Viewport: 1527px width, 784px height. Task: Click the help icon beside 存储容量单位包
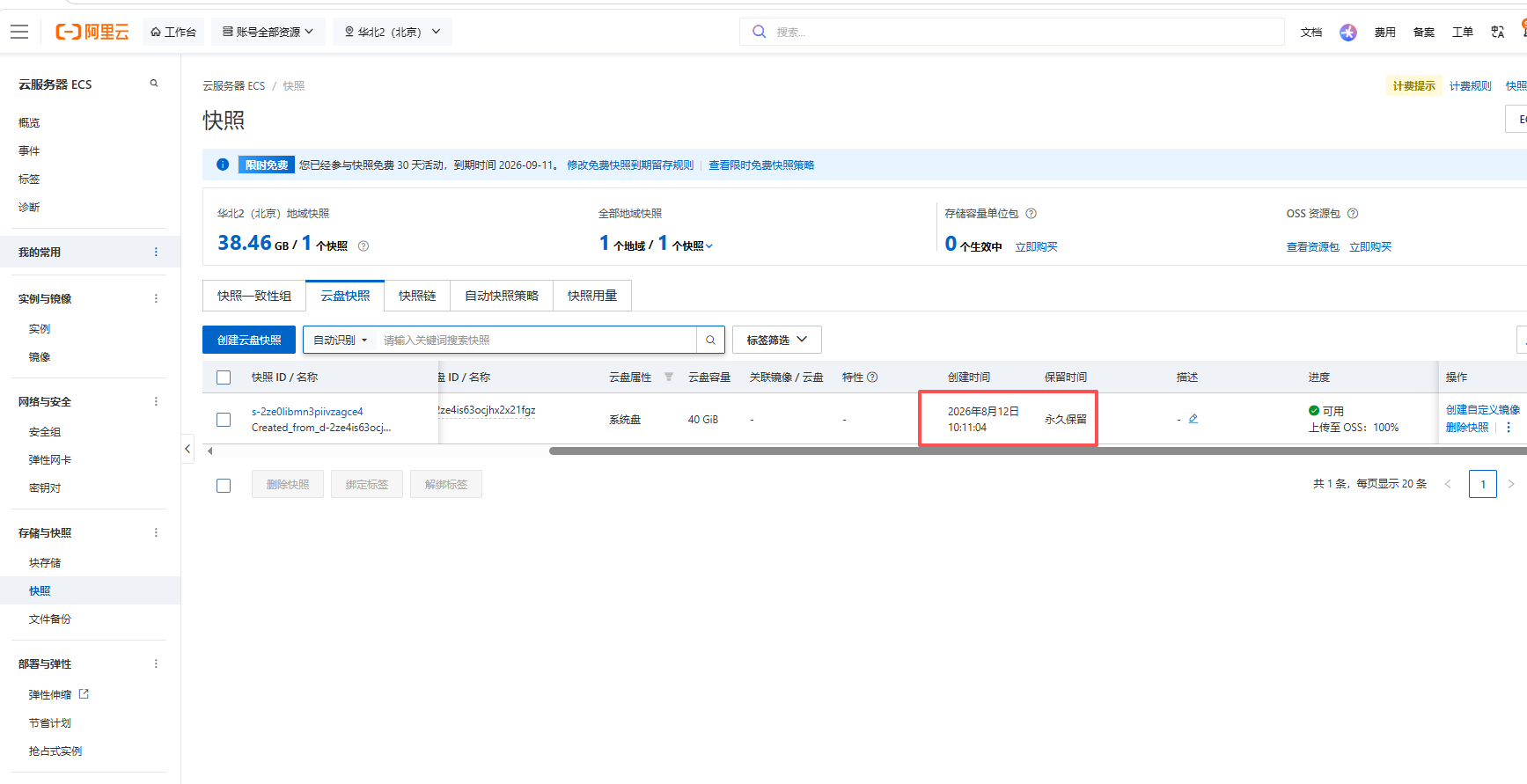(x=1031, y=214)
